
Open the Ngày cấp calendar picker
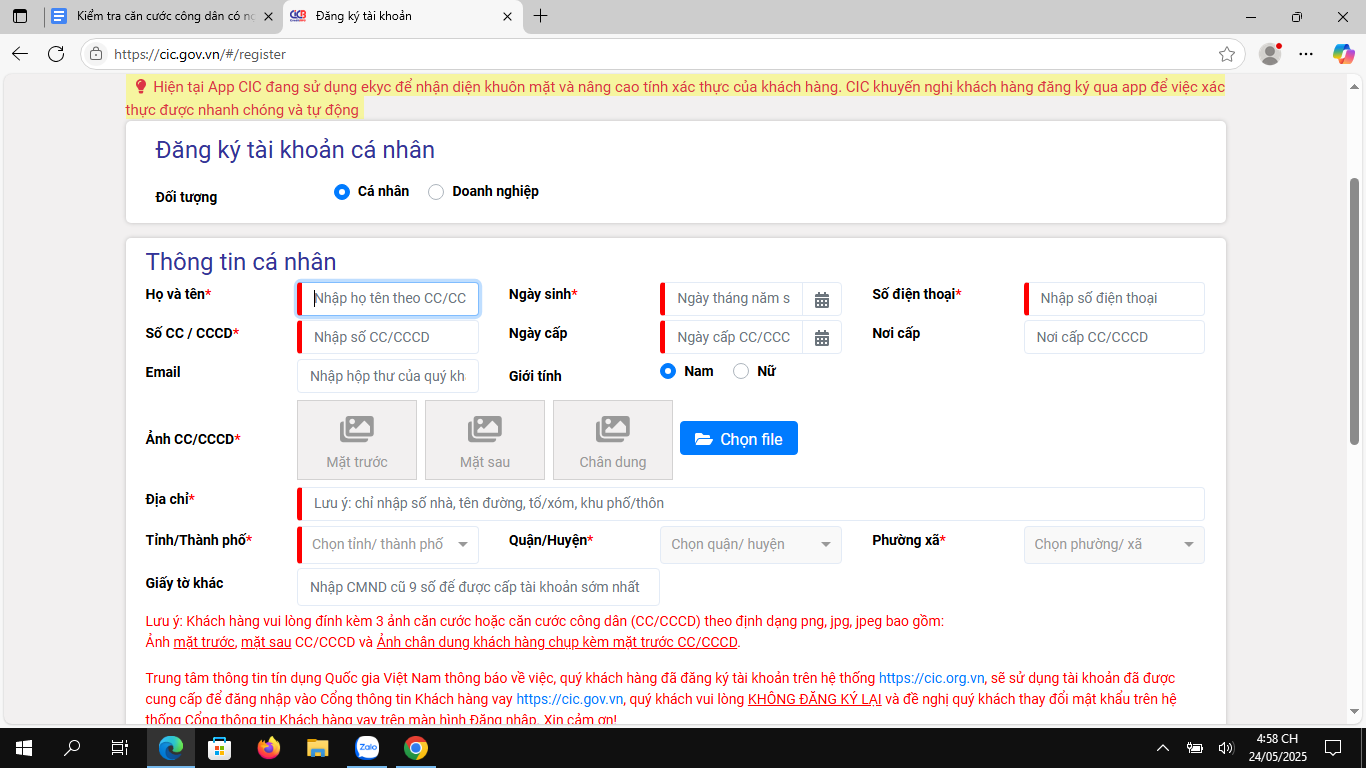click(821, 338)
